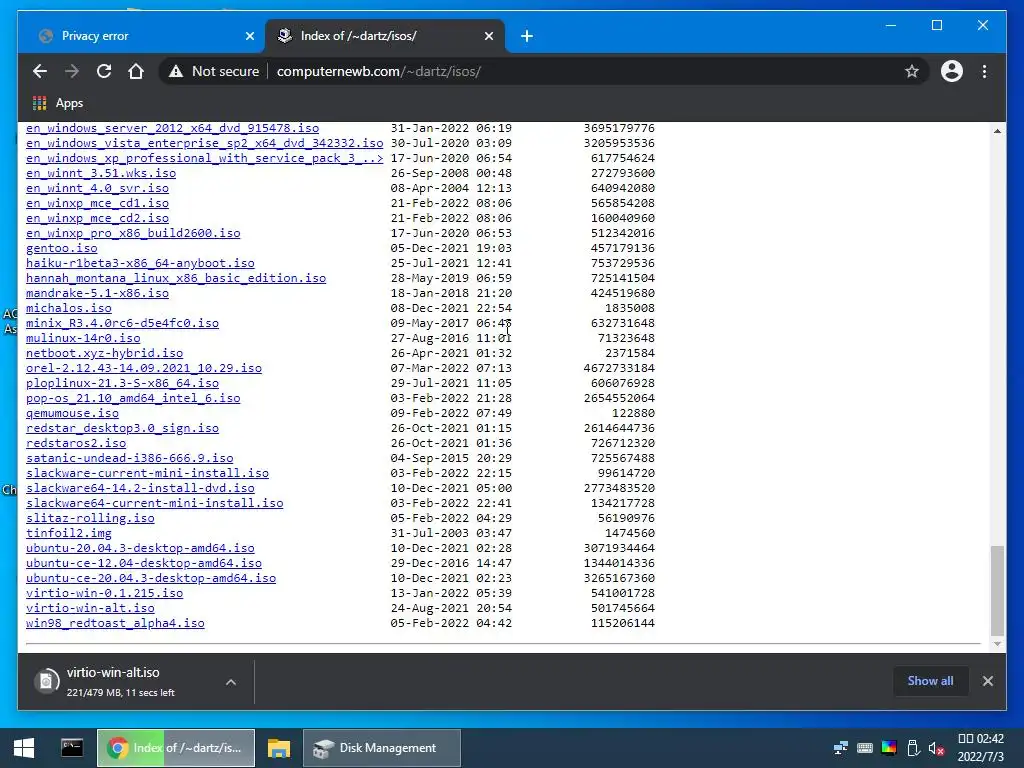Download pop-os_21.10_amd64_intel_6.iso
The image size is (1024, 768).
(x=133, y=398)
